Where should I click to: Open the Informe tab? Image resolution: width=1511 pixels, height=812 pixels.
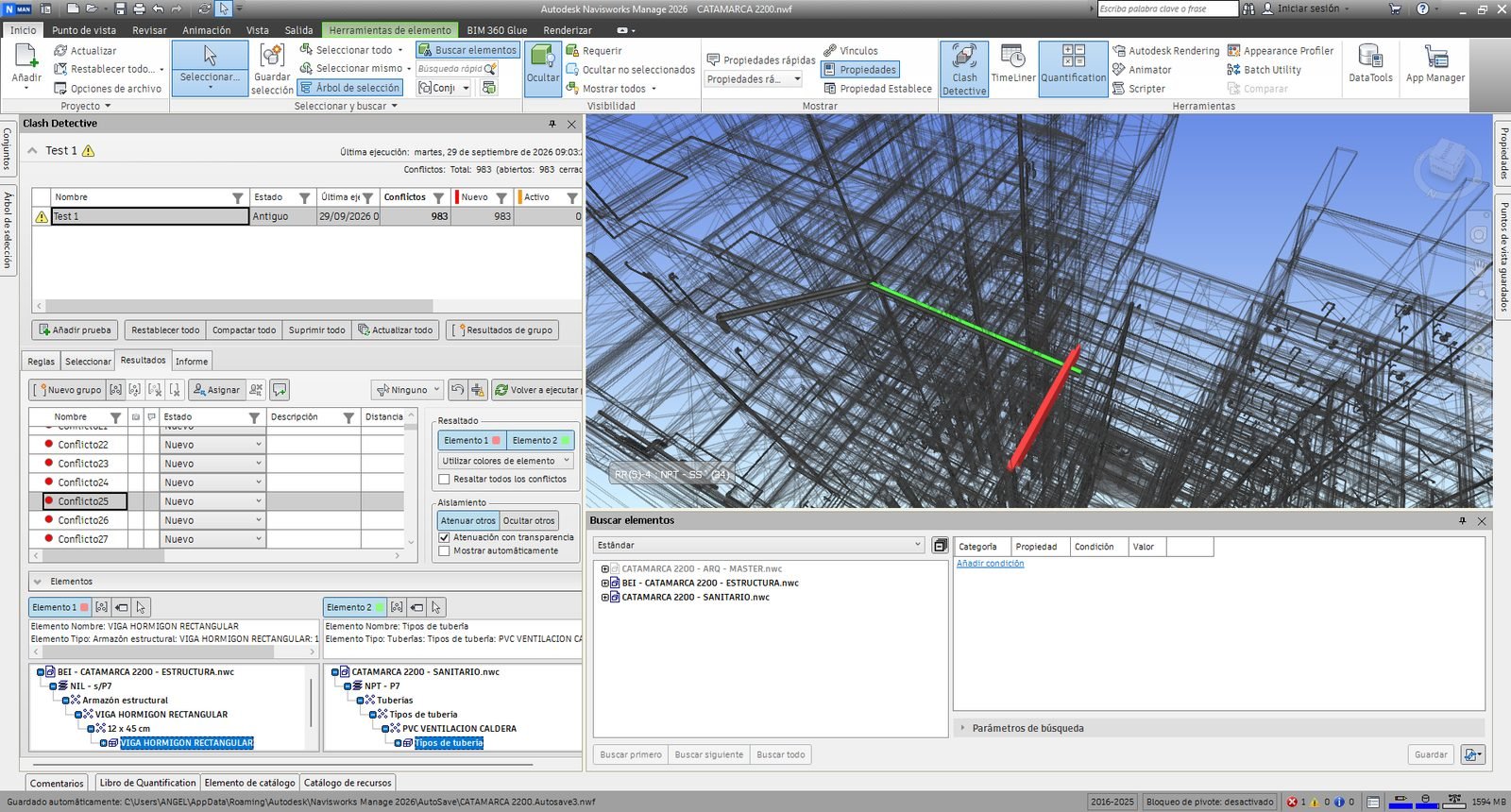(192, 362)
